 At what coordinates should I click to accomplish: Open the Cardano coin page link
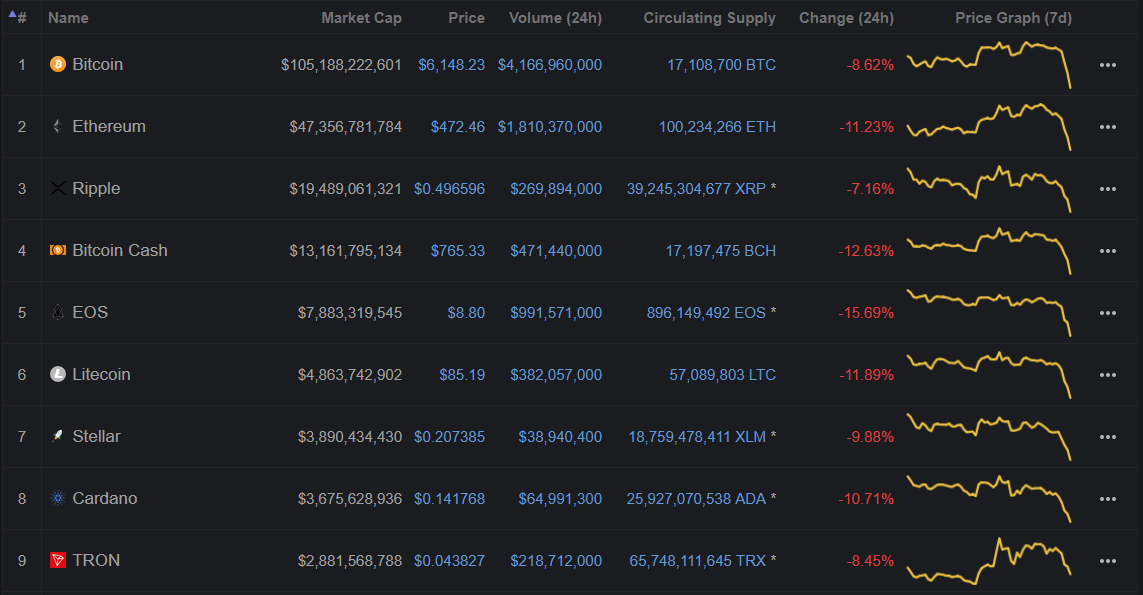[x=104, y=498]
